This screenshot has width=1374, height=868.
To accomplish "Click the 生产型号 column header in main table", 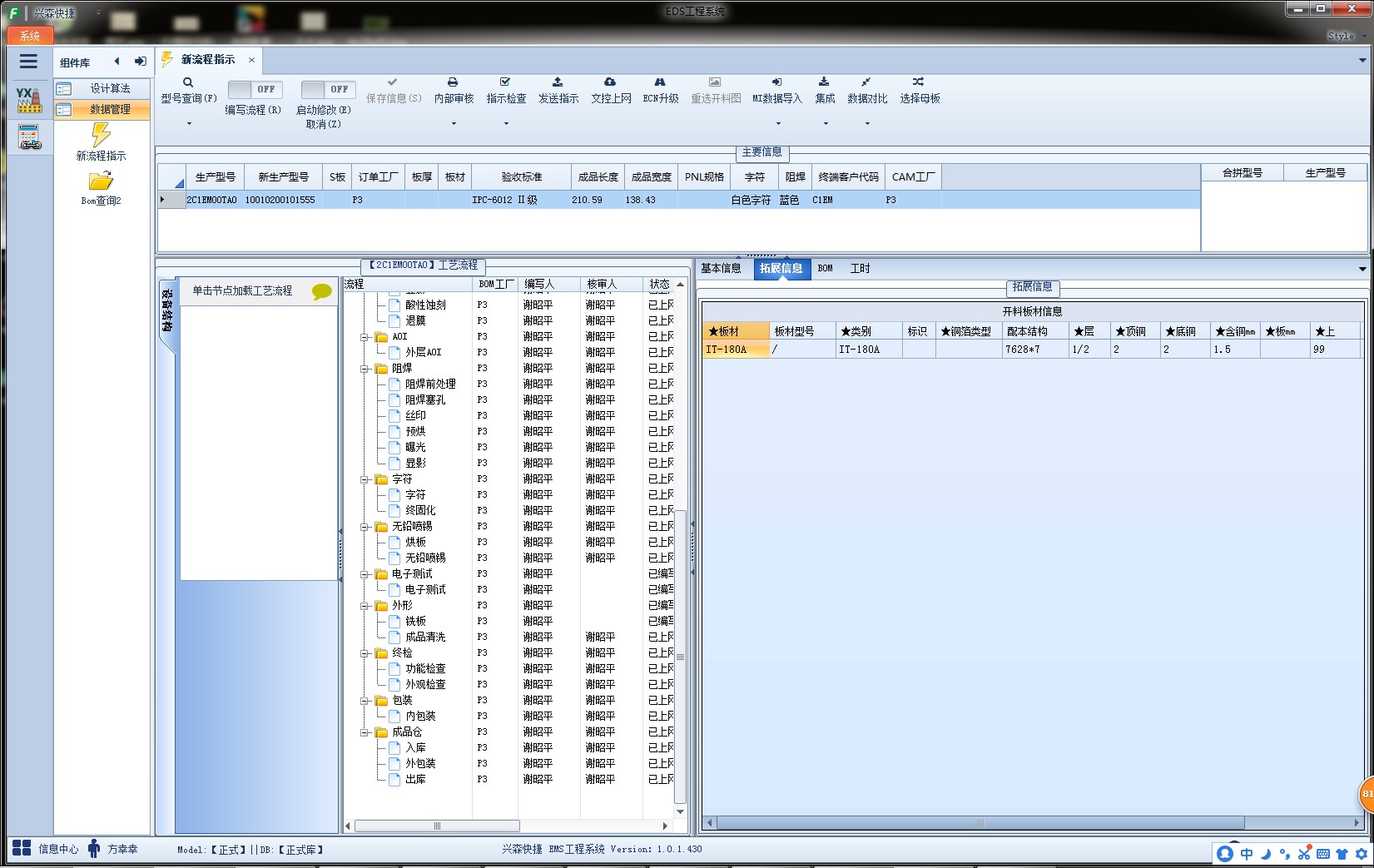I will click(215, 177).
